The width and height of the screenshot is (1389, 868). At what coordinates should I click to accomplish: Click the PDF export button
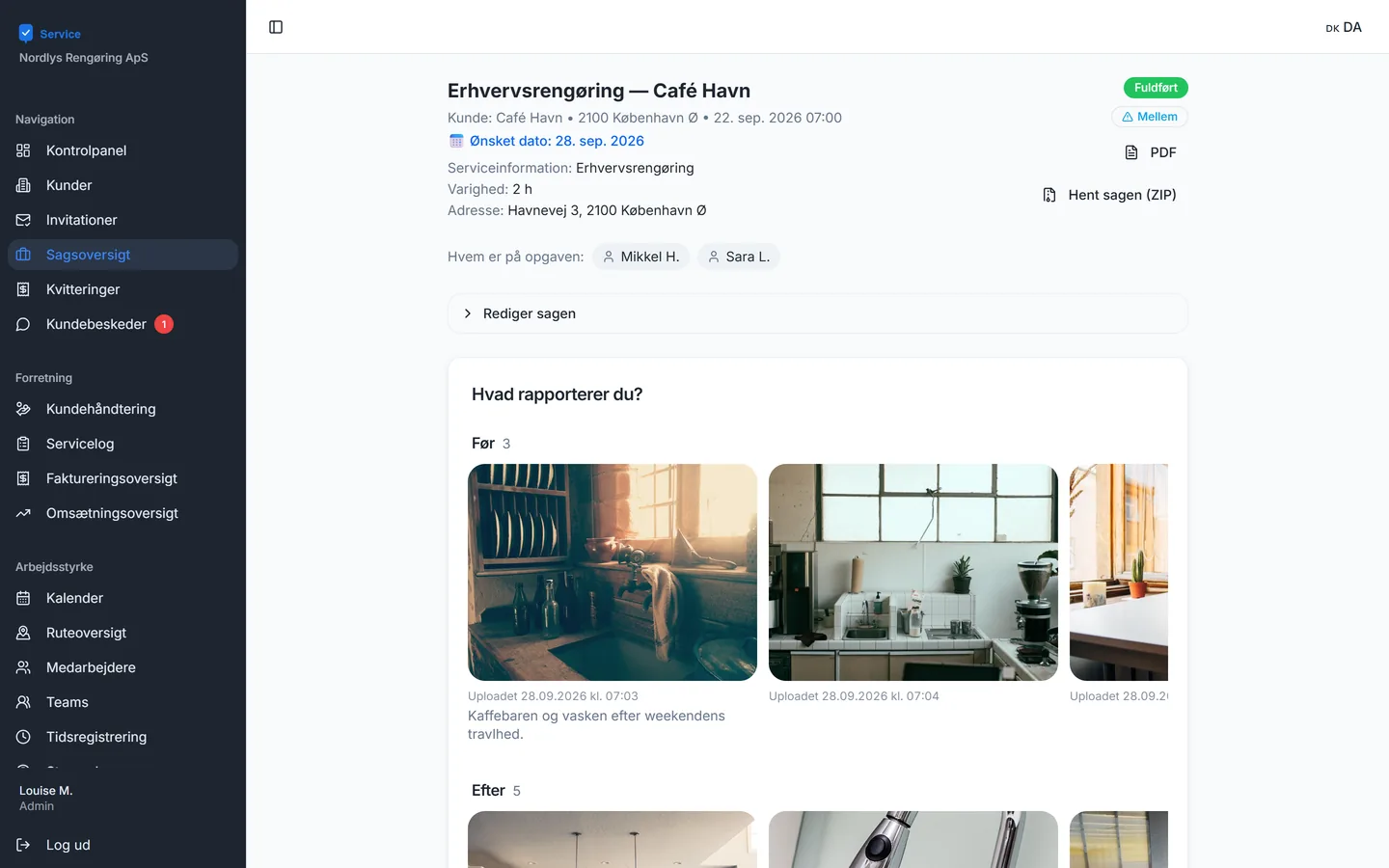[1150, 152]
